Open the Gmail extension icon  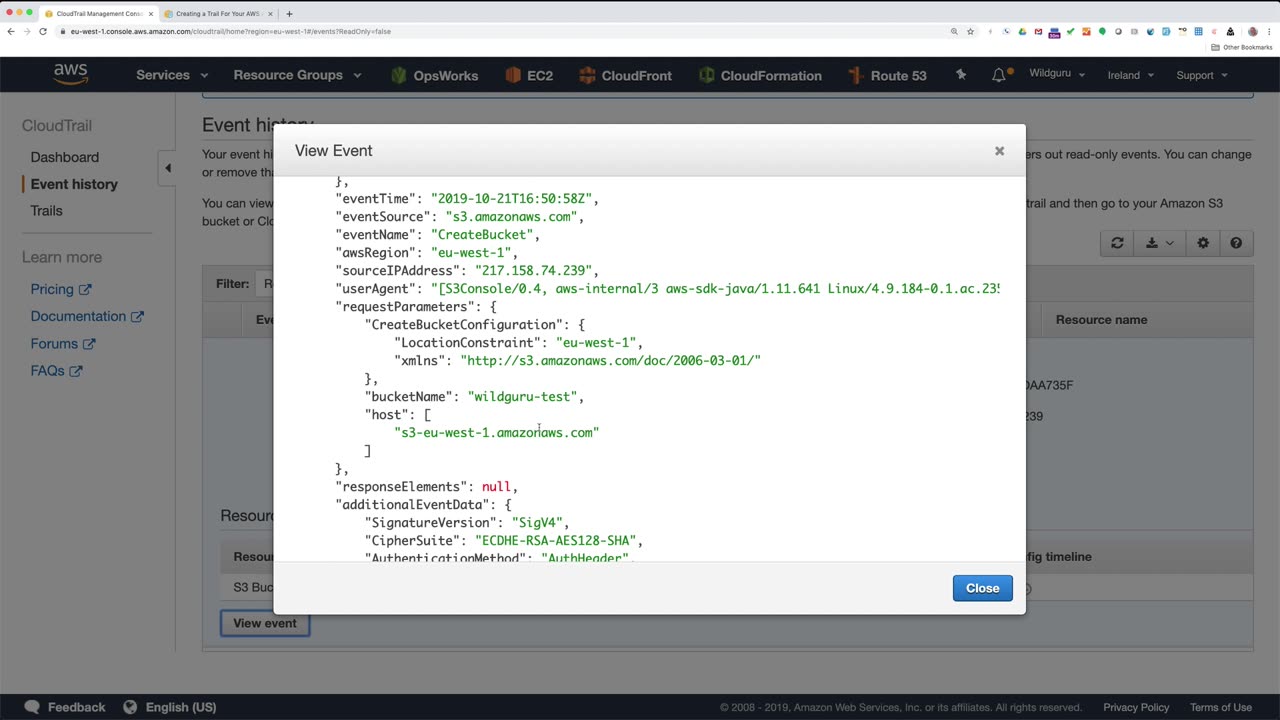click(x=1038, y=31)
